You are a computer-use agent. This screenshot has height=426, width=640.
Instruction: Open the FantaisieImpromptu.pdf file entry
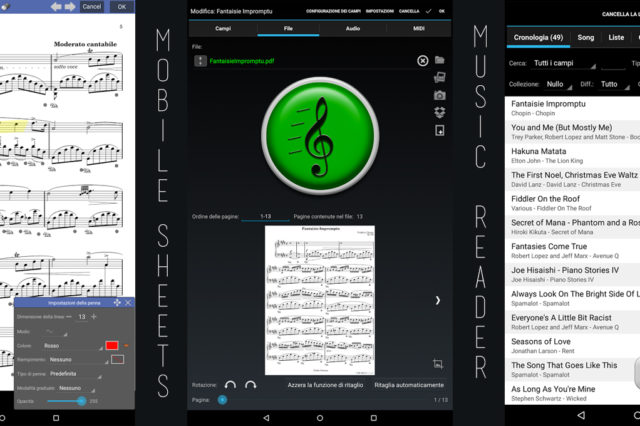click(242, 61)
